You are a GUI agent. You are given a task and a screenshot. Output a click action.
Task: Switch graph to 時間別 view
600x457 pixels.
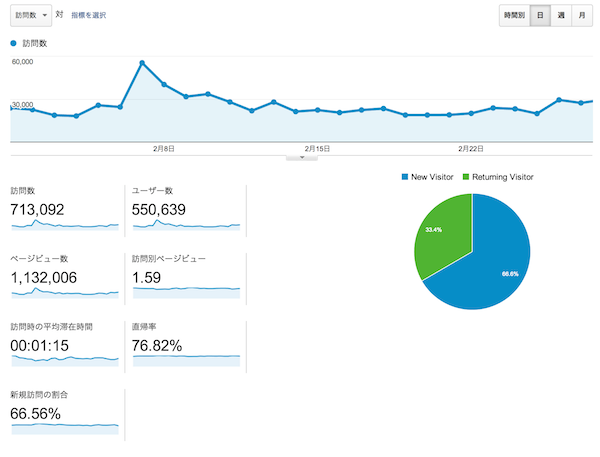coord(514,16)
